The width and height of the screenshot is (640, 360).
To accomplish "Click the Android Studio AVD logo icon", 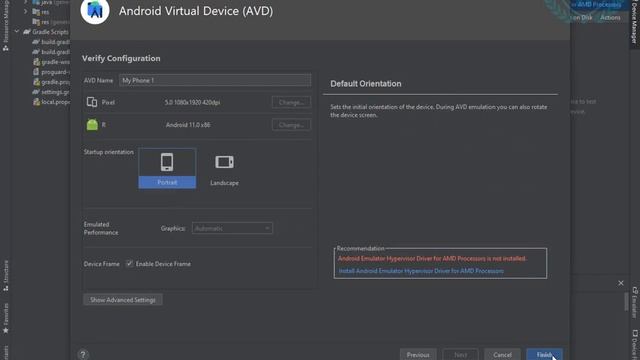I will 95,10.
